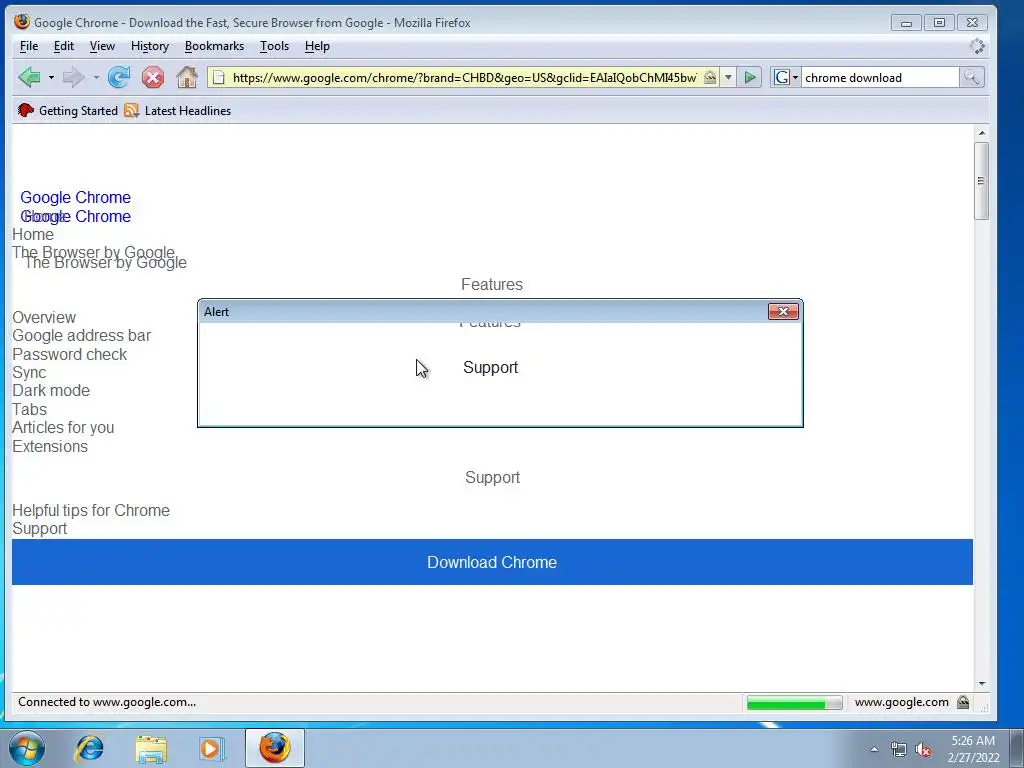Open the View menu
This screenshot has width=1024, height=768.
(102, 46)
